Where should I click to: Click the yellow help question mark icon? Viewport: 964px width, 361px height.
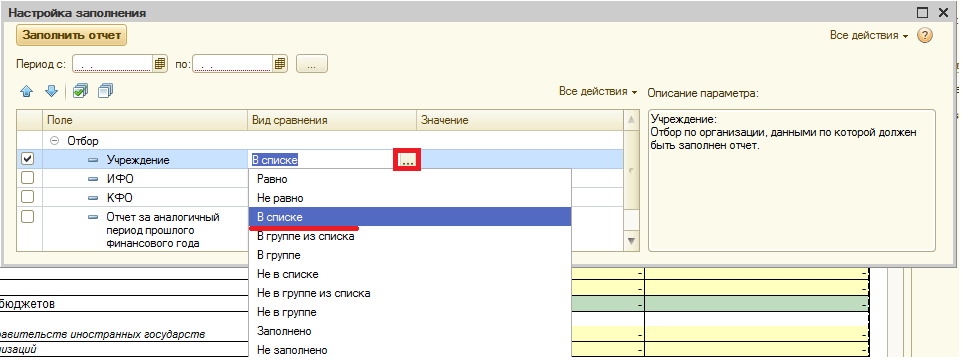tap(925, 36)
